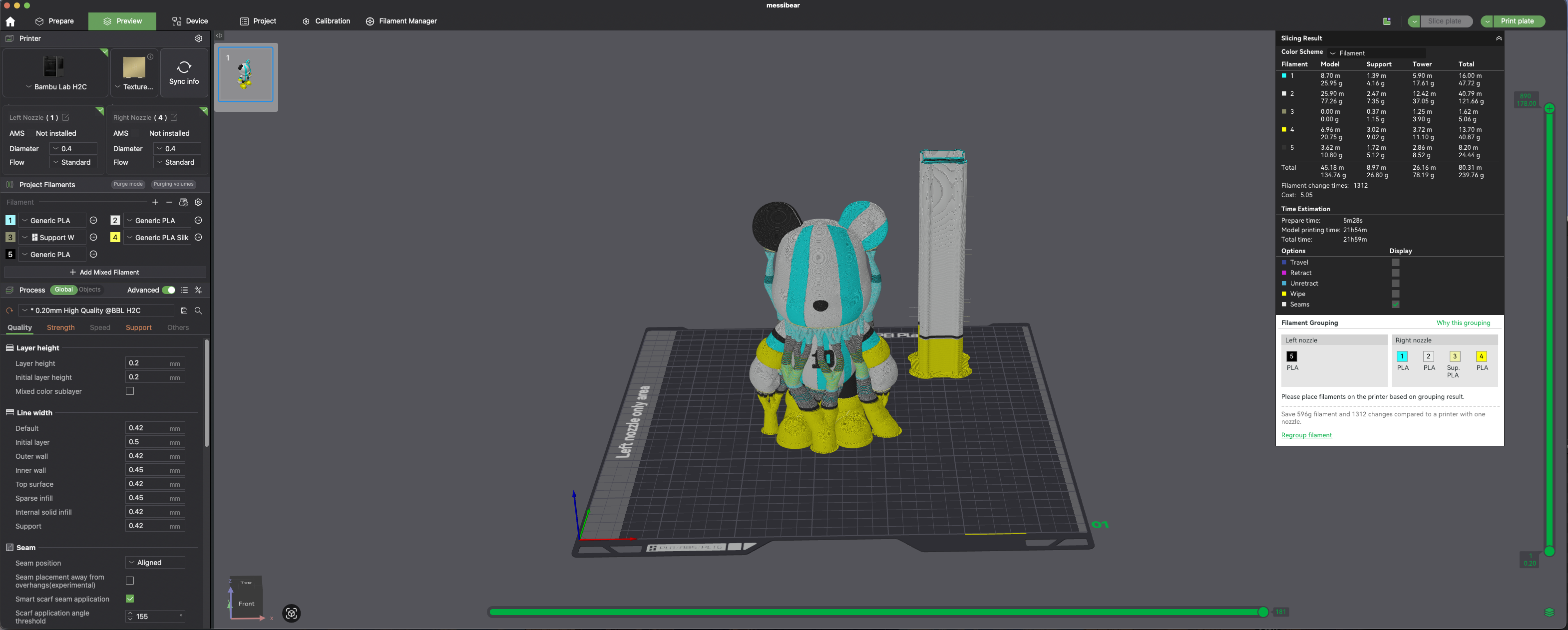Screen dimensions: 1568x630
Task: Open Calibration tab
Action: pos(326,21)
